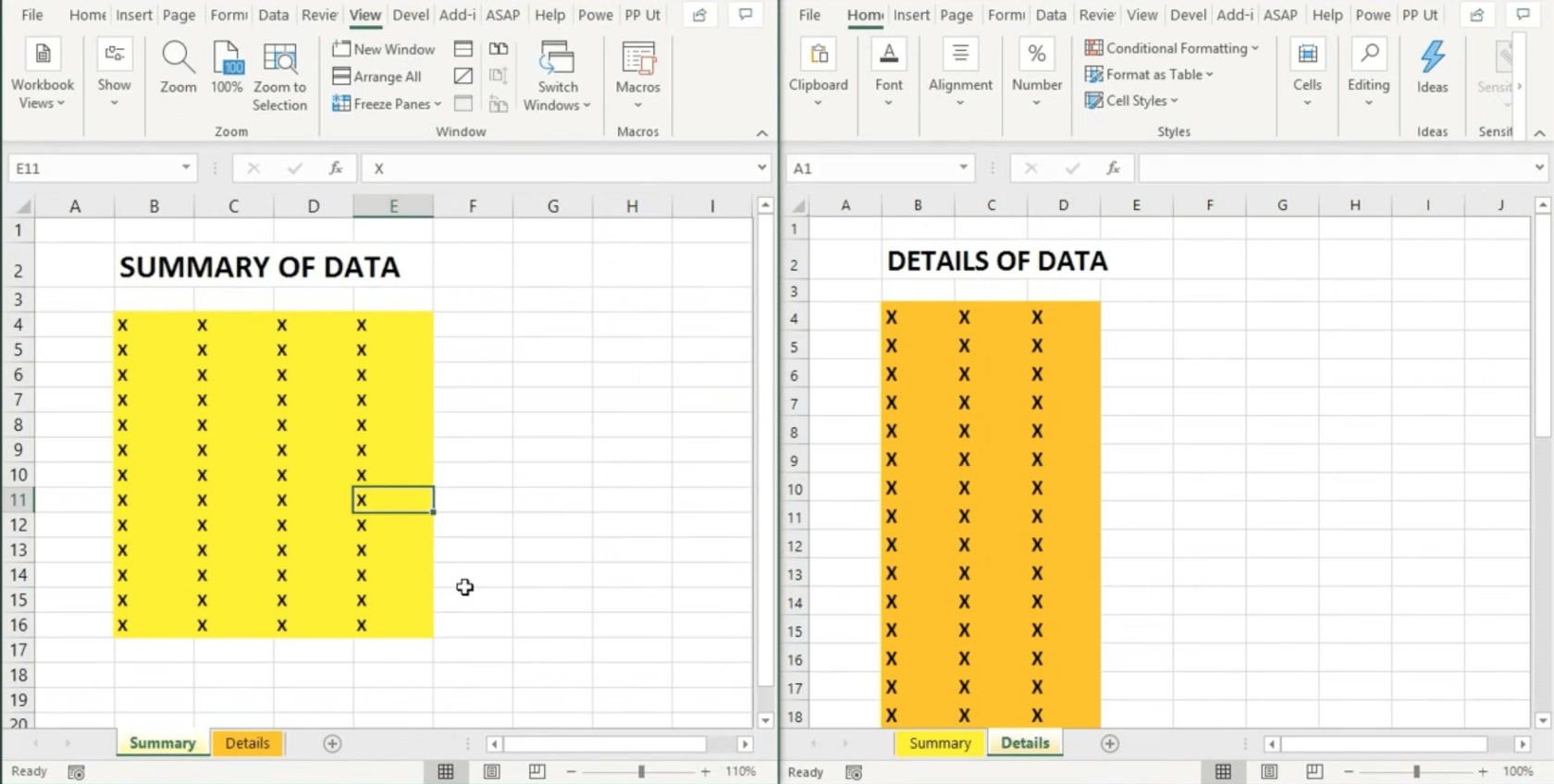Select Summary sheet tab in right window
This screenshot has width=1554, height=784.
click(x=940, y=743)
